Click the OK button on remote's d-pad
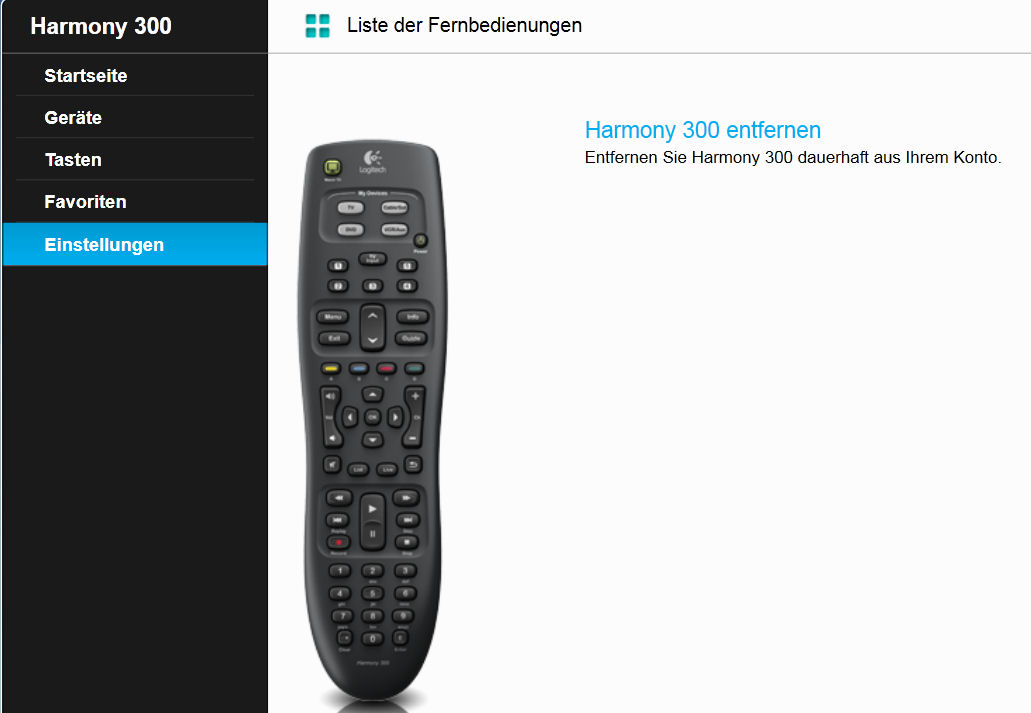 click(372, 417)
